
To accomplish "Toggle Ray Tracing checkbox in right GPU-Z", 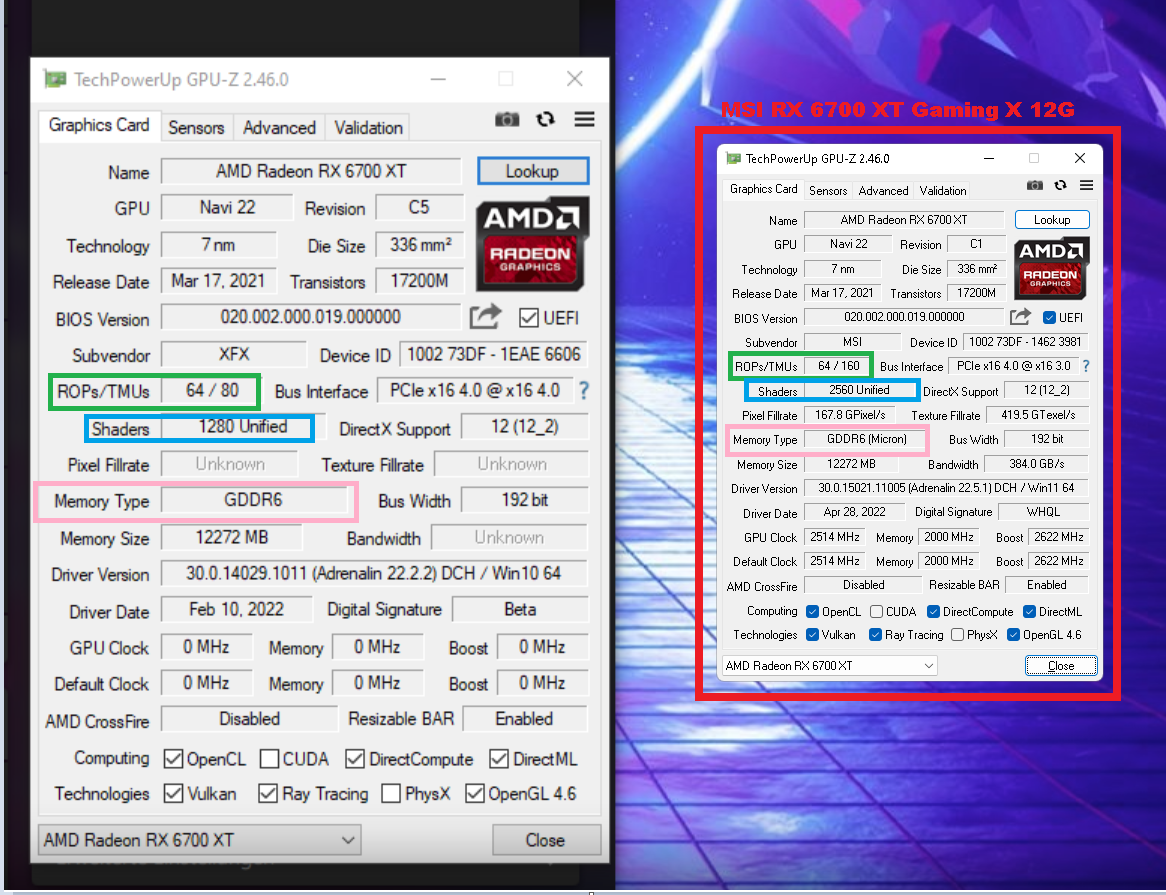I will click(x=875, y=634).
